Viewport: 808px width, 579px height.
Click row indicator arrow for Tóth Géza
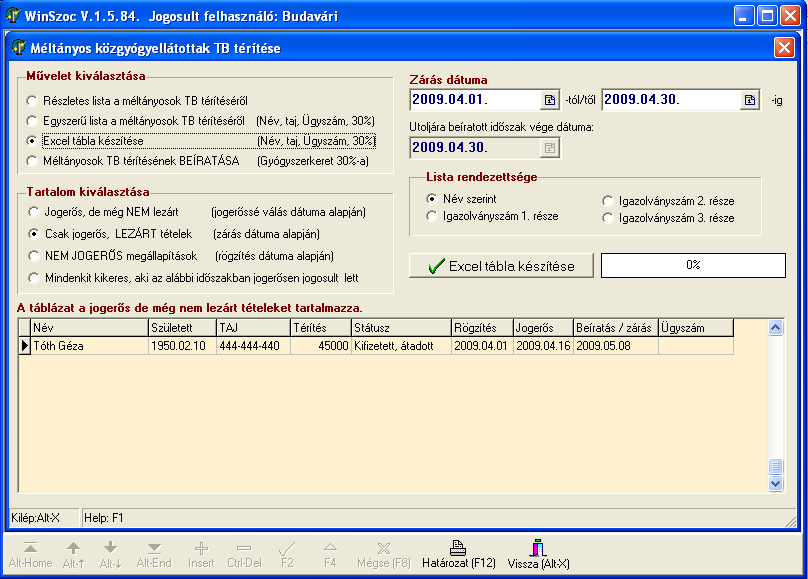click(x=24, y=346)
